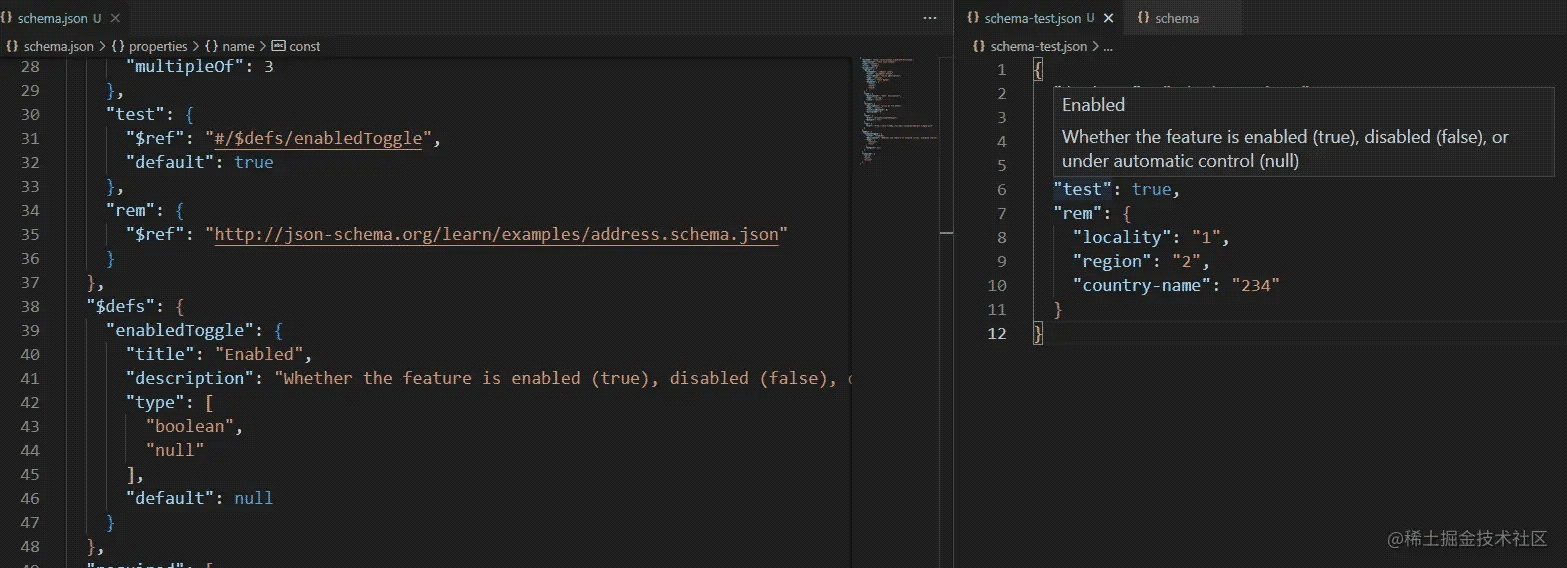Click line number 12 in schema-test.json gutter
This screenshot has height=568, width=1567.
997,333
